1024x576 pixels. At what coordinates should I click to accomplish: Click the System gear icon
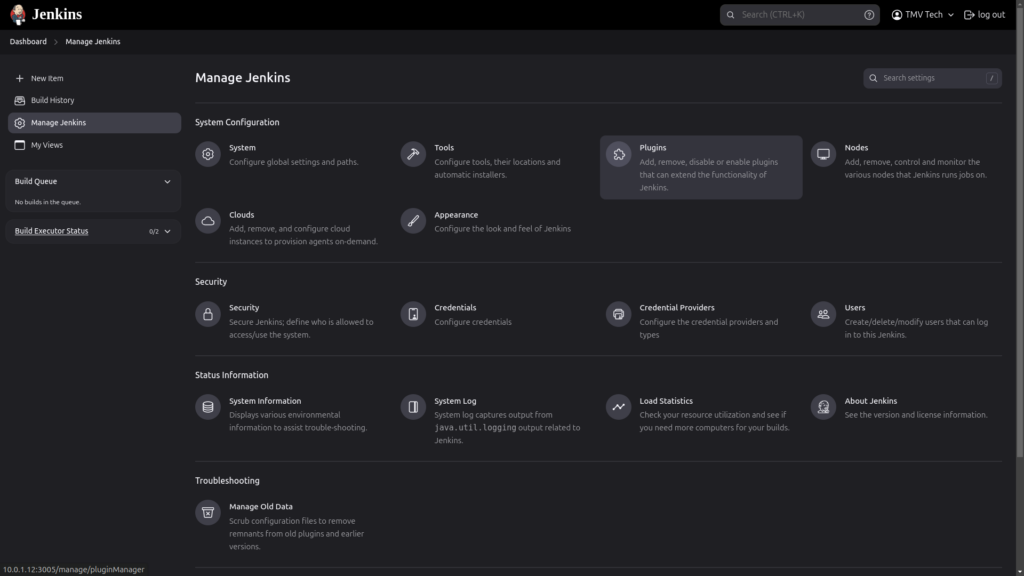click(208, 154)
